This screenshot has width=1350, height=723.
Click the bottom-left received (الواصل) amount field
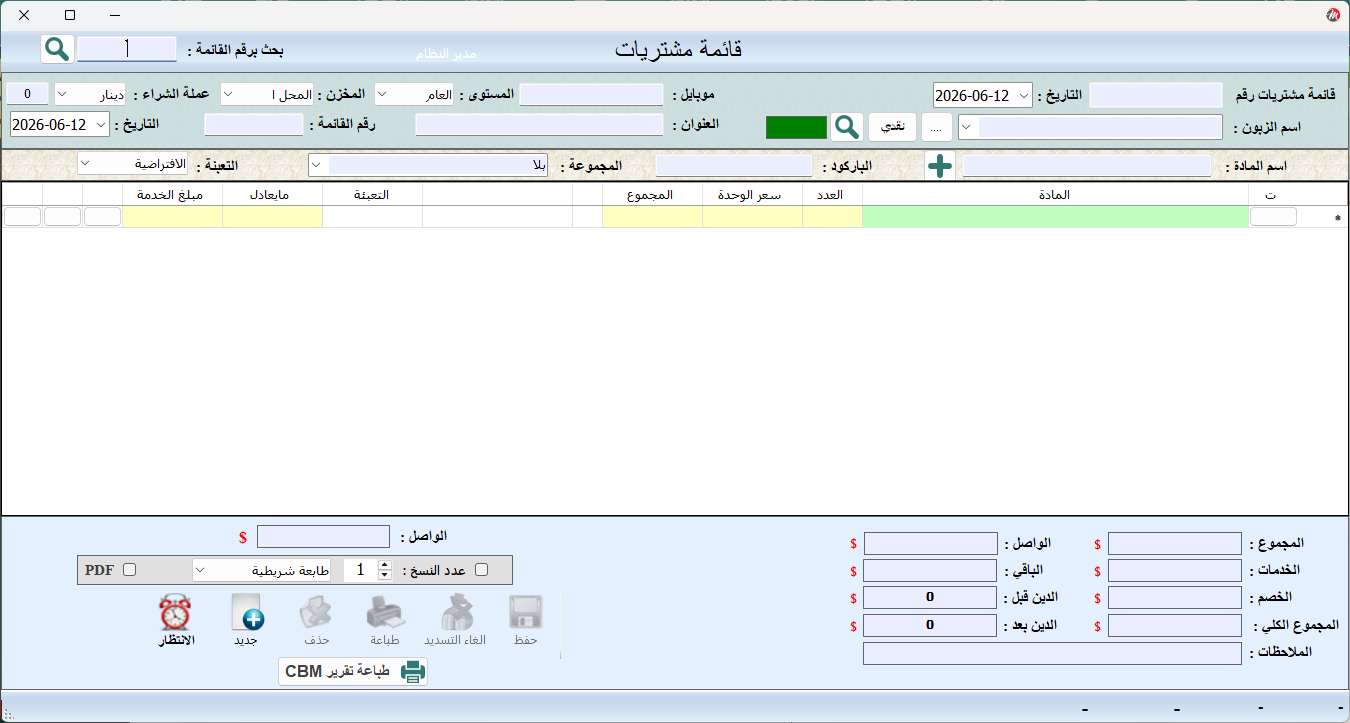323,537
